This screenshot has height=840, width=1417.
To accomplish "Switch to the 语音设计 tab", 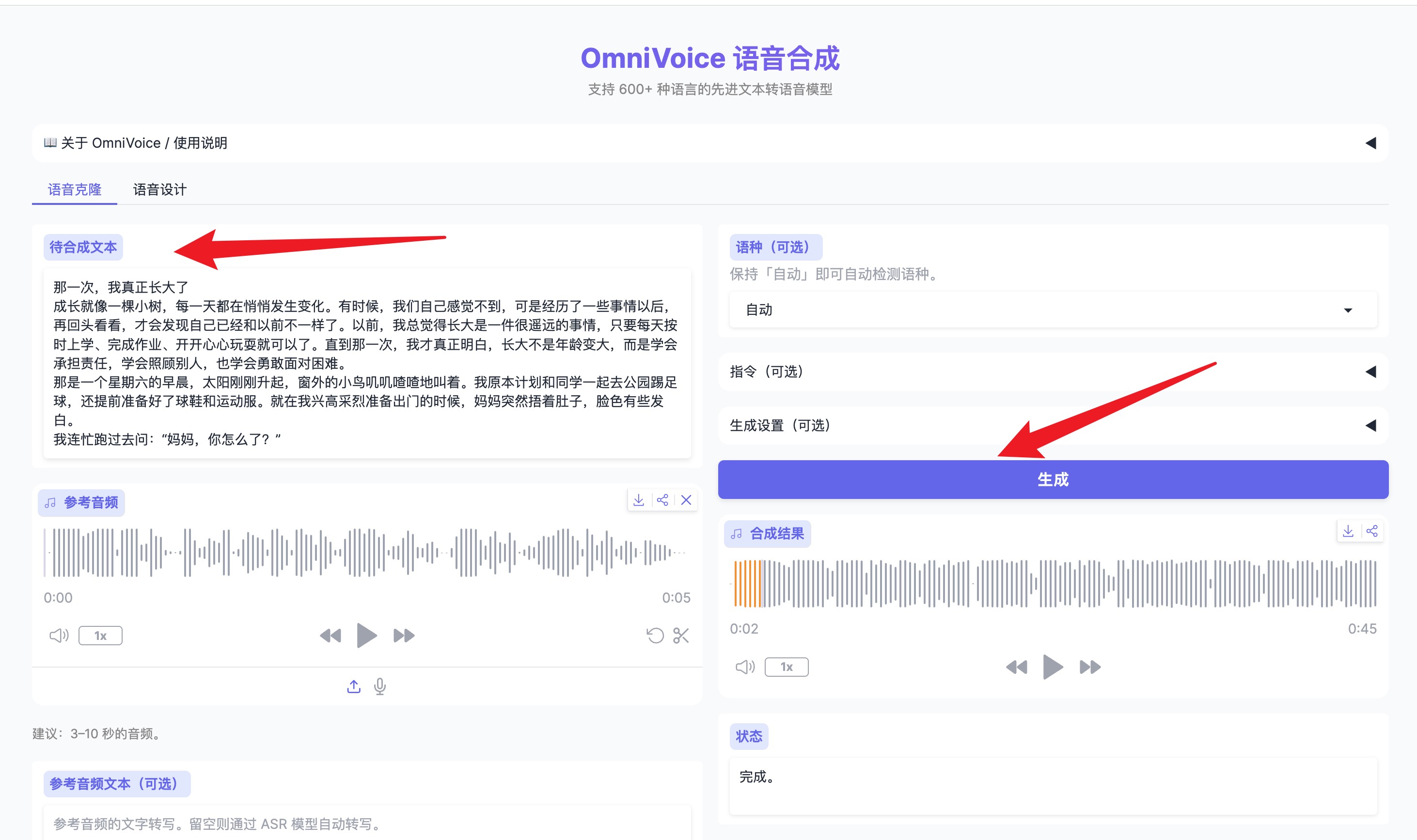I will click(159, 189).
